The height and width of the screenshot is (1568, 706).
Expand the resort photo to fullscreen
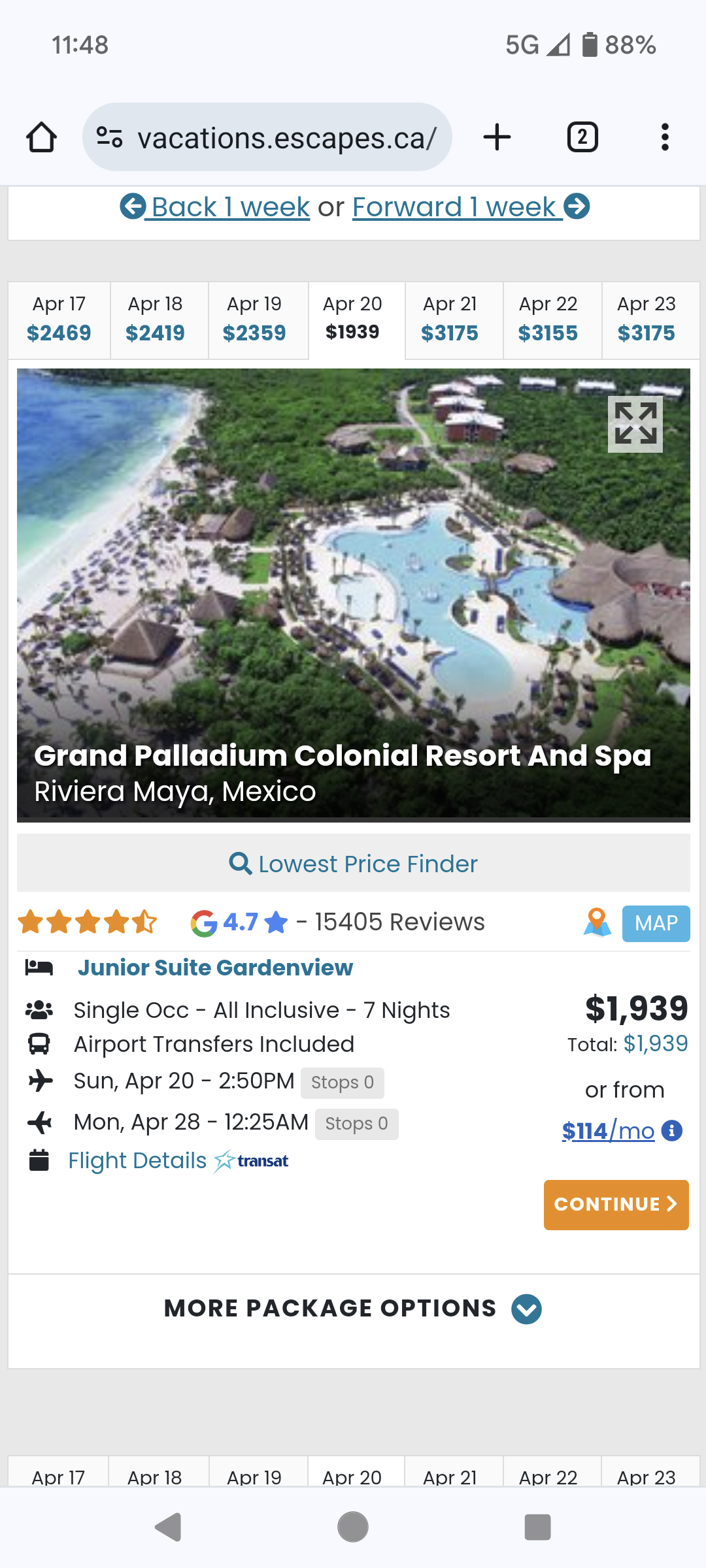coord(635,424)
